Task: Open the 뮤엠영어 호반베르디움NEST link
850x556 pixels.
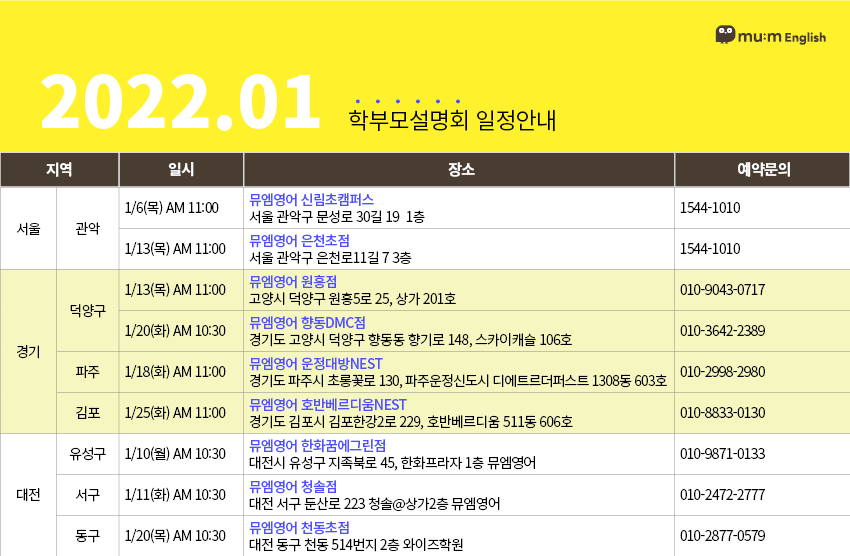Action: (x=327, y=405)
